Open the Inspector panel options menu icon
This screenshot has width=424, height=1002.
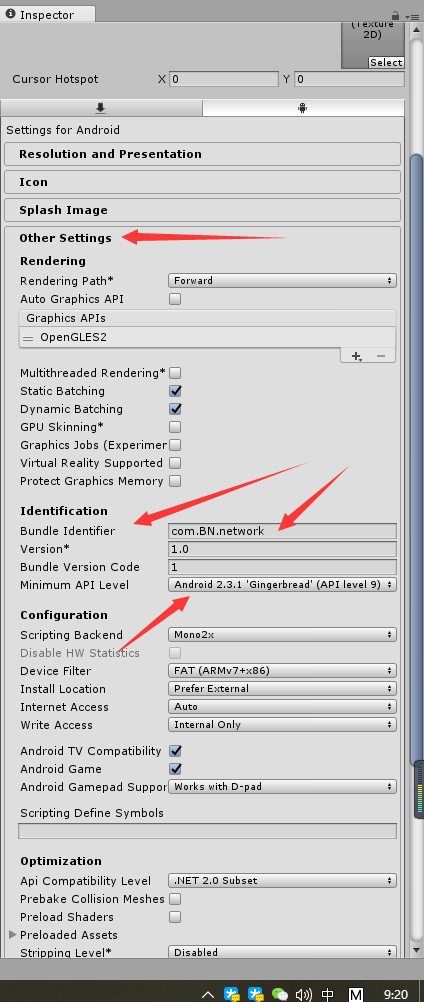412,16
